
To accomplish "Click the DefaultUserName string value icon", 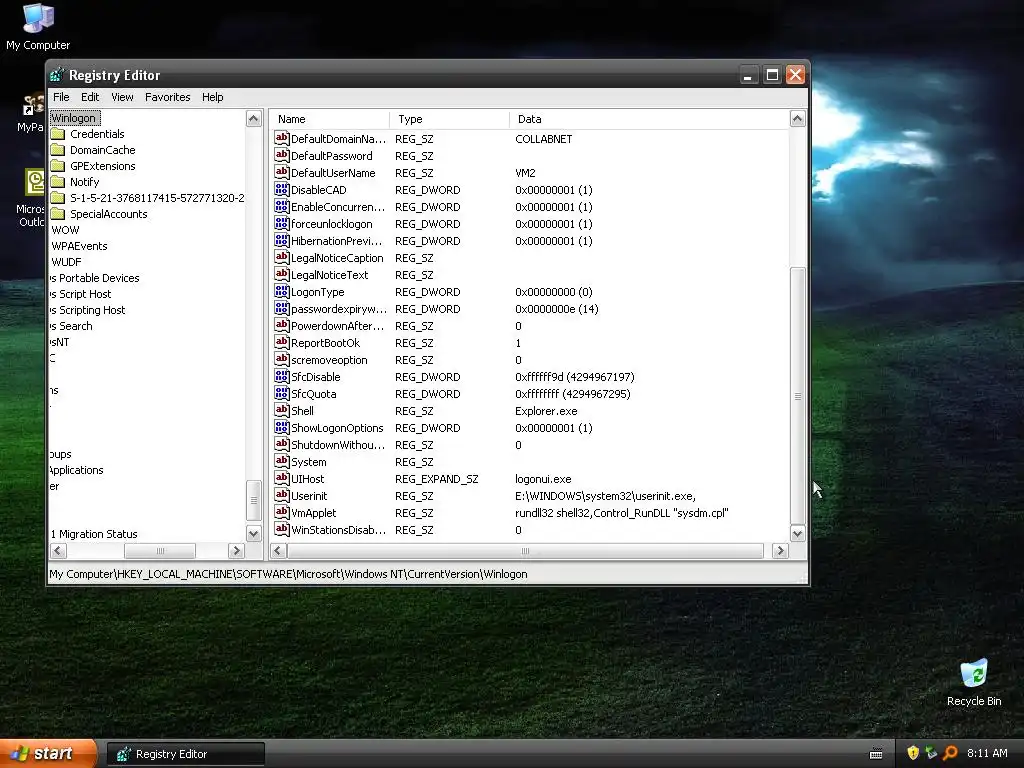I will [x=281, y=172].
